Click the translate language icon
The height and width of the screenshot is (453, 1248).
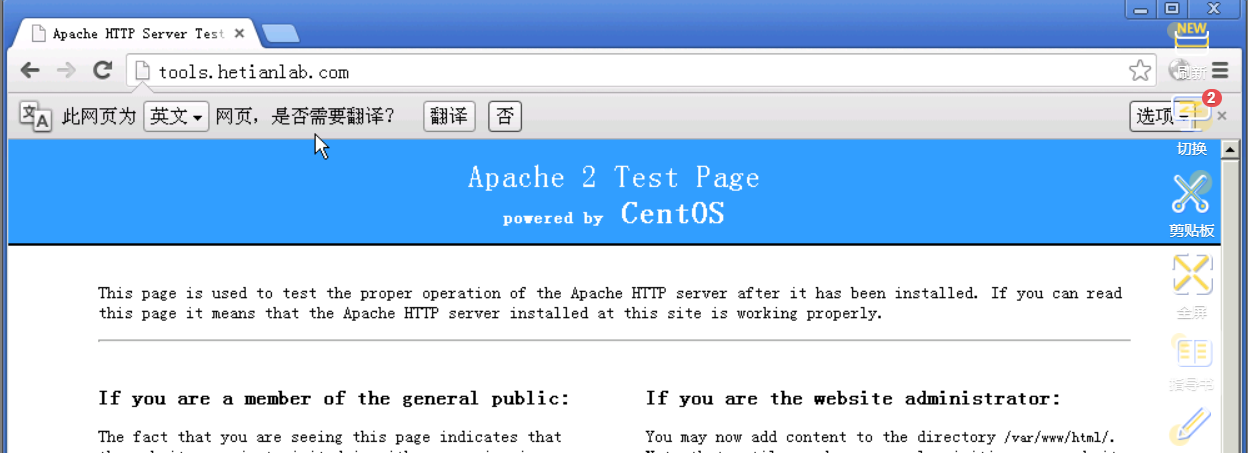coord(35,116)
